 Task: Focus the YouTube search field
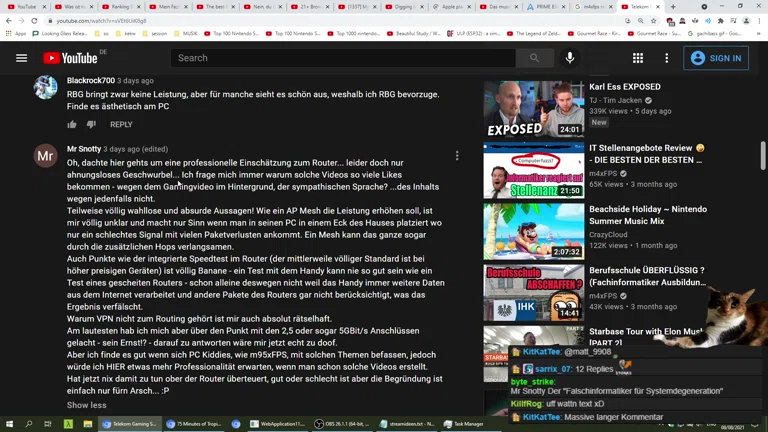point(343,58)
